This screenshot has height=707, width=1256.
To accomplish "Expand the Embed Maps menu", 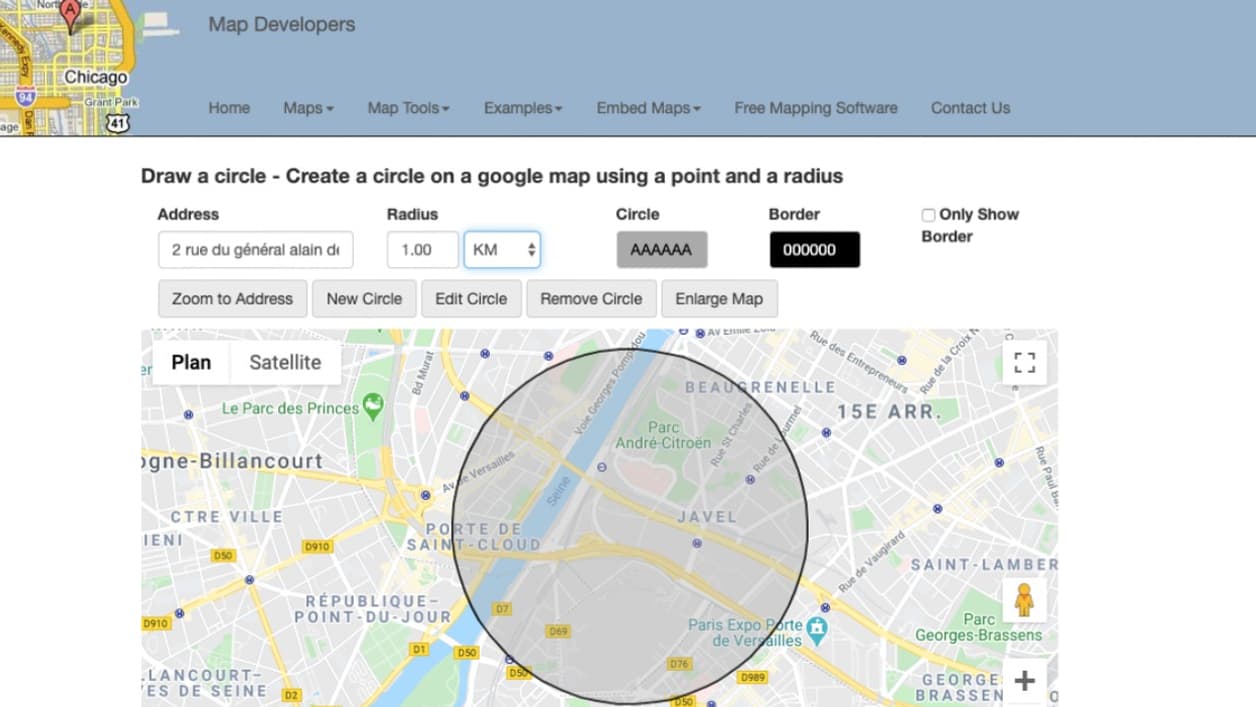I will tap(648, 108).
